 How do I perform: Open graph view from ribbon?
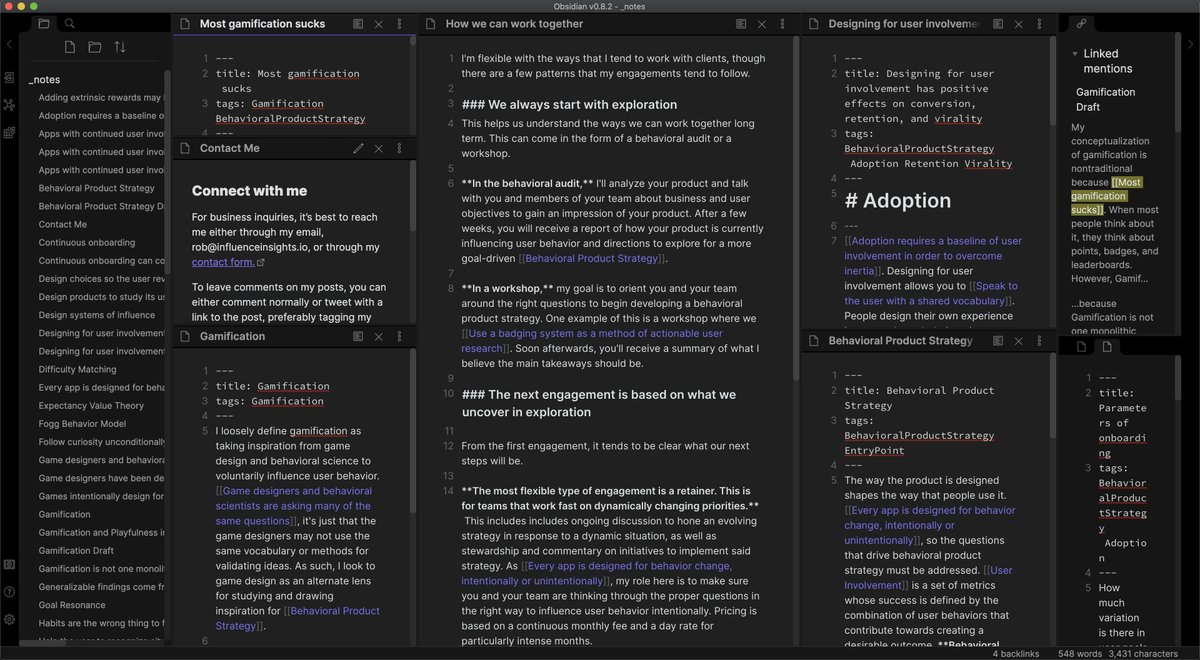[x=9, y=104]
